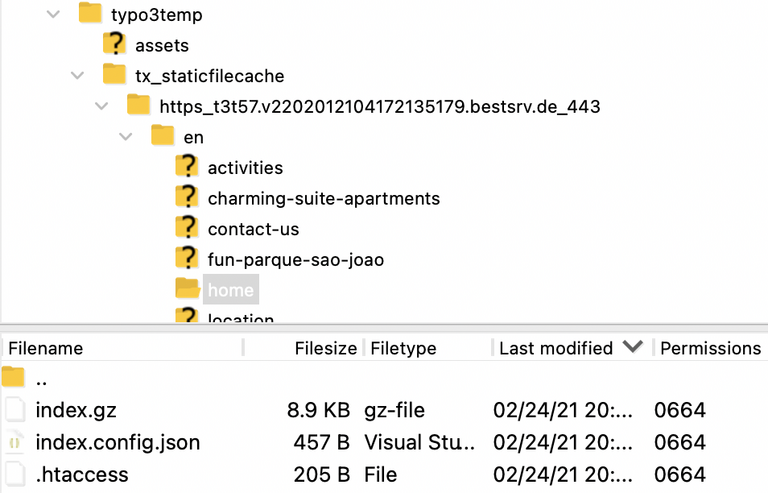The image size is (768, 493).
Task: Click the contact-us question-mark folder icon
Action: (x=187, y=228)
